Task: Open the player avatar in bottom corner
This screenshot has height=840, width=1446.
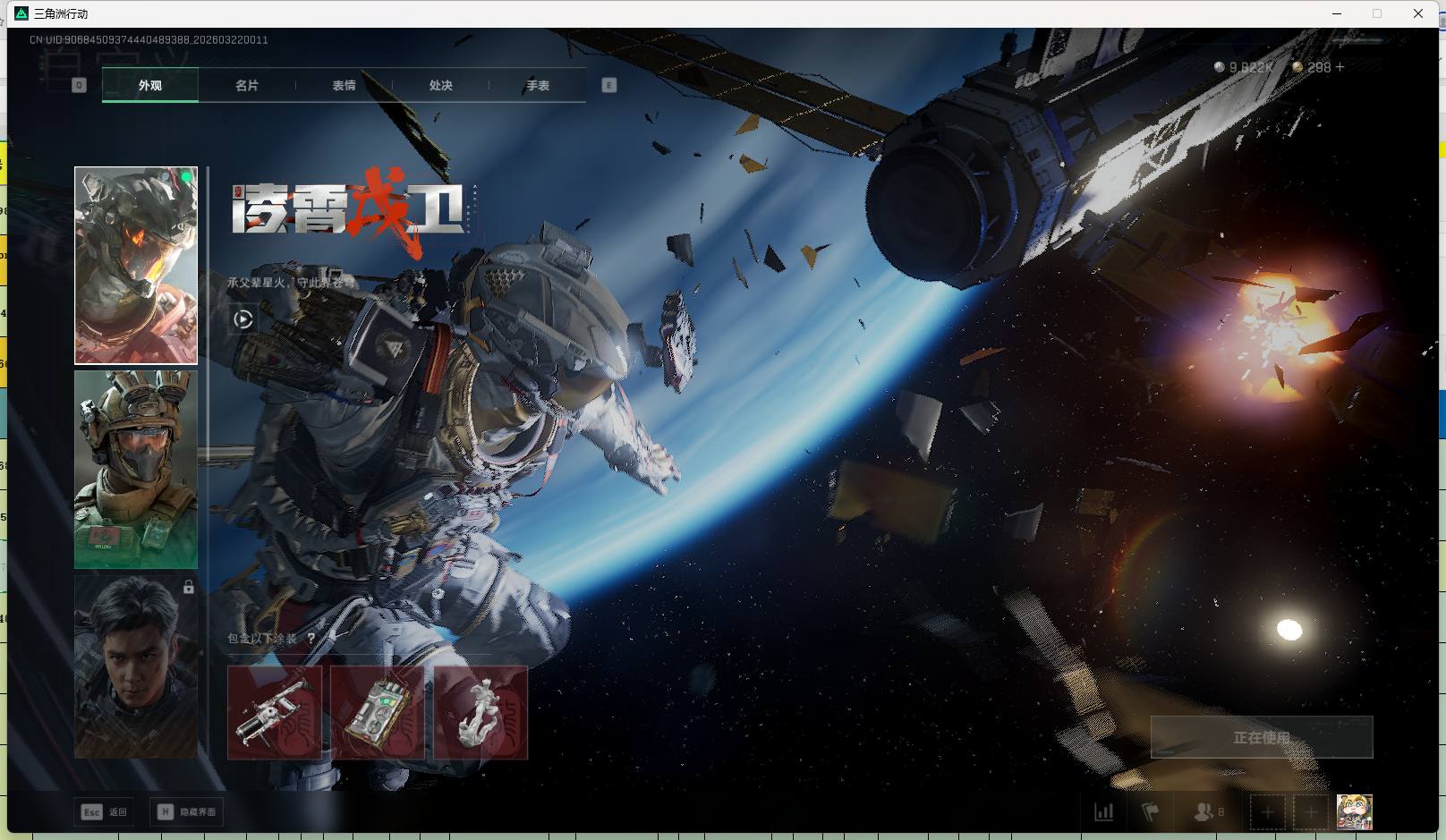Action: [x=1355, y=811]
